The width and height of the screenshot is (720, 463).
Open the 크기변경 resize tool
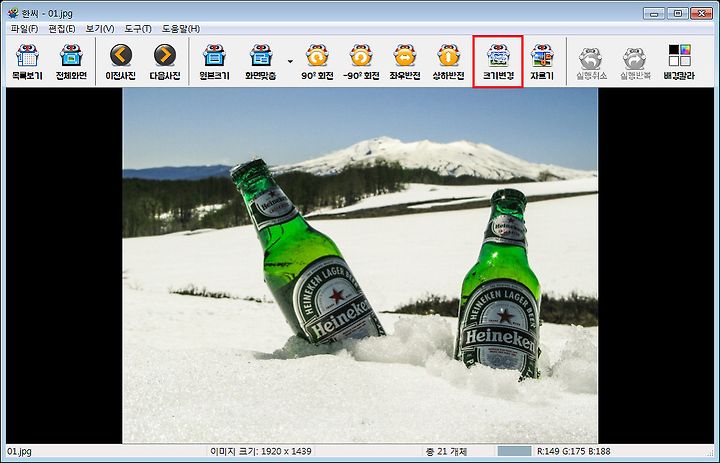(x=498, y=62)
